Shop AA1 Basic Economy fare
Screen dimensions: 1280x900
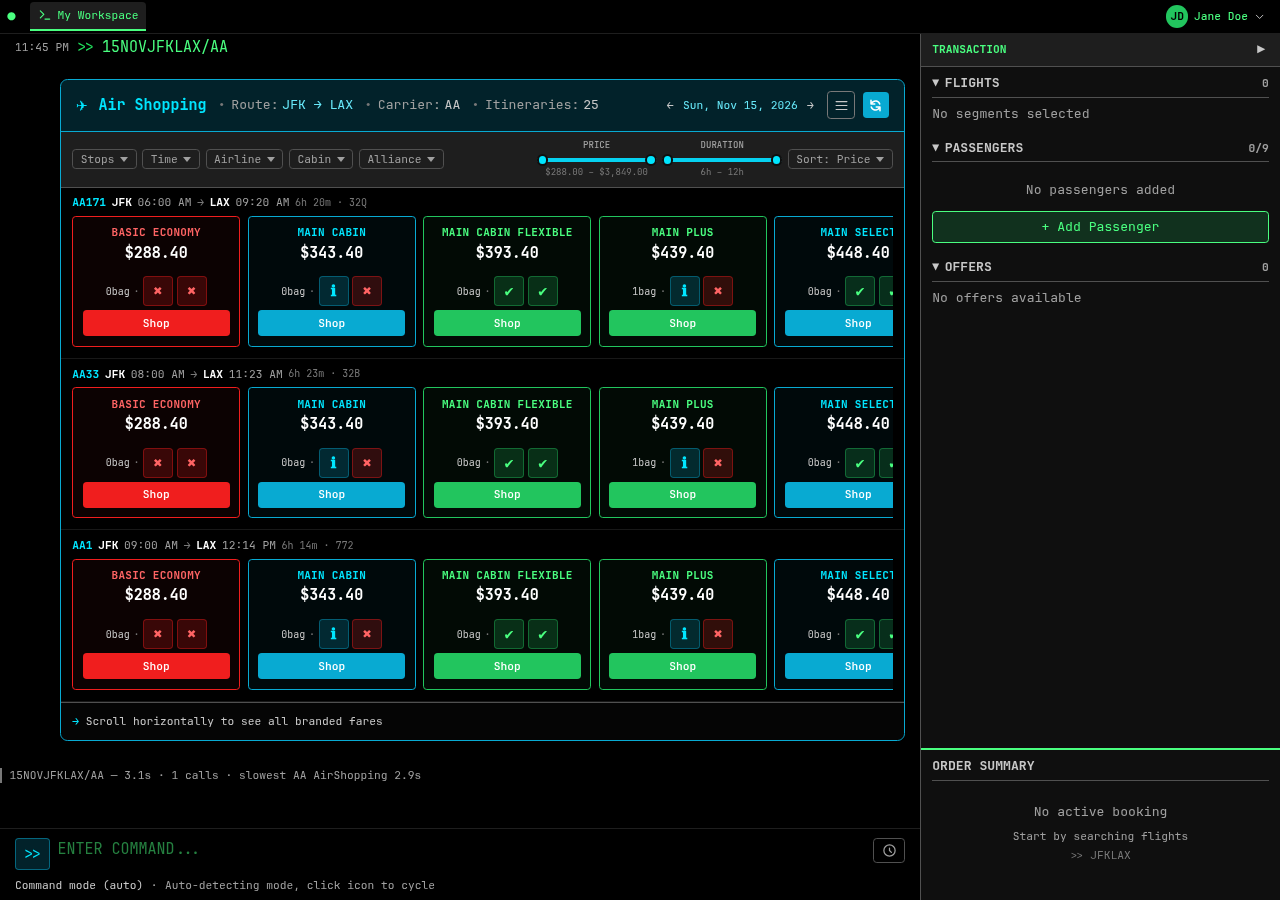(156, 666)
